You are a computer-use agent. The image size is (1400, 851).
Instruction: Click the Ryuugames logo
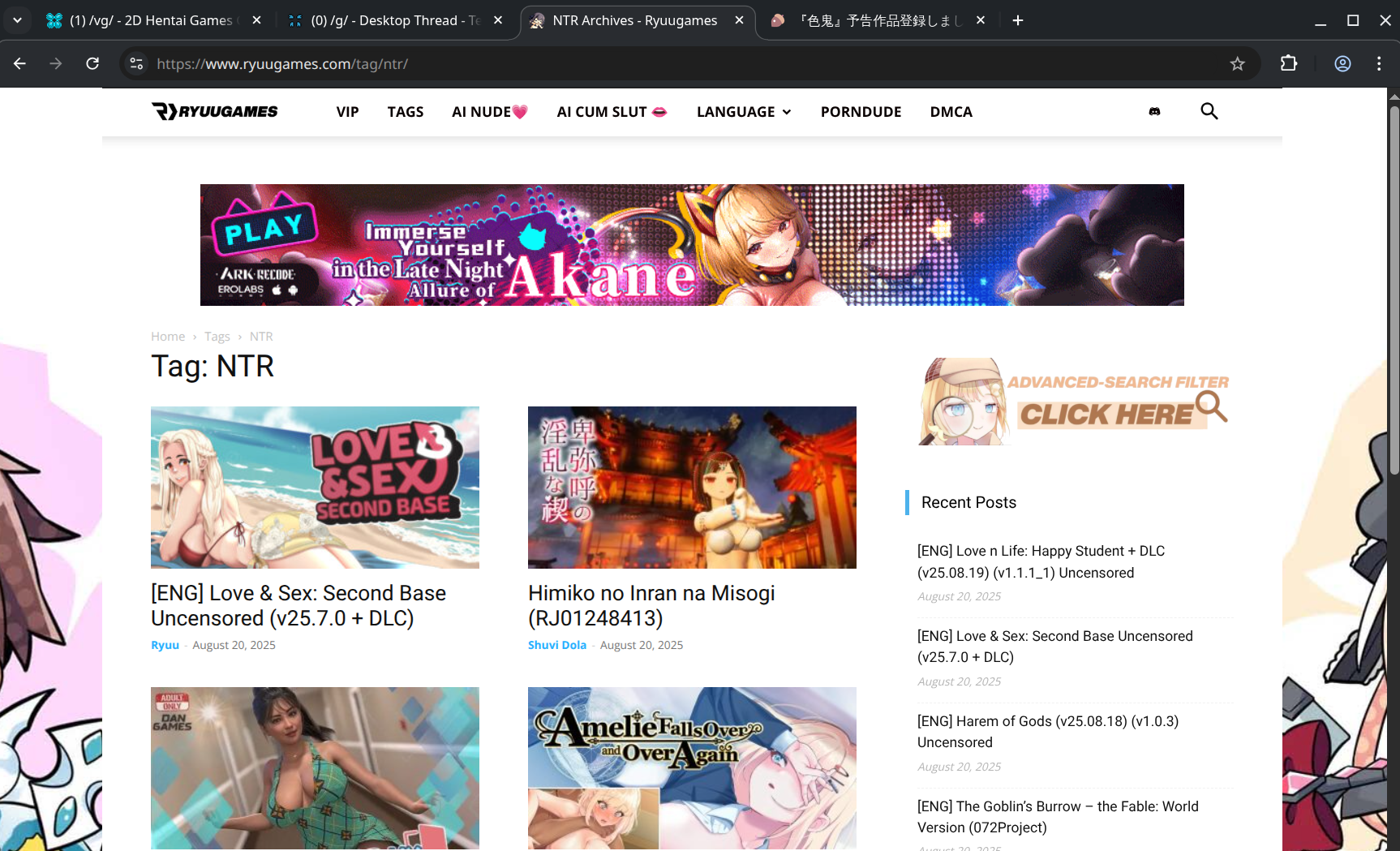pyautogui.click(x=215, y=111)
